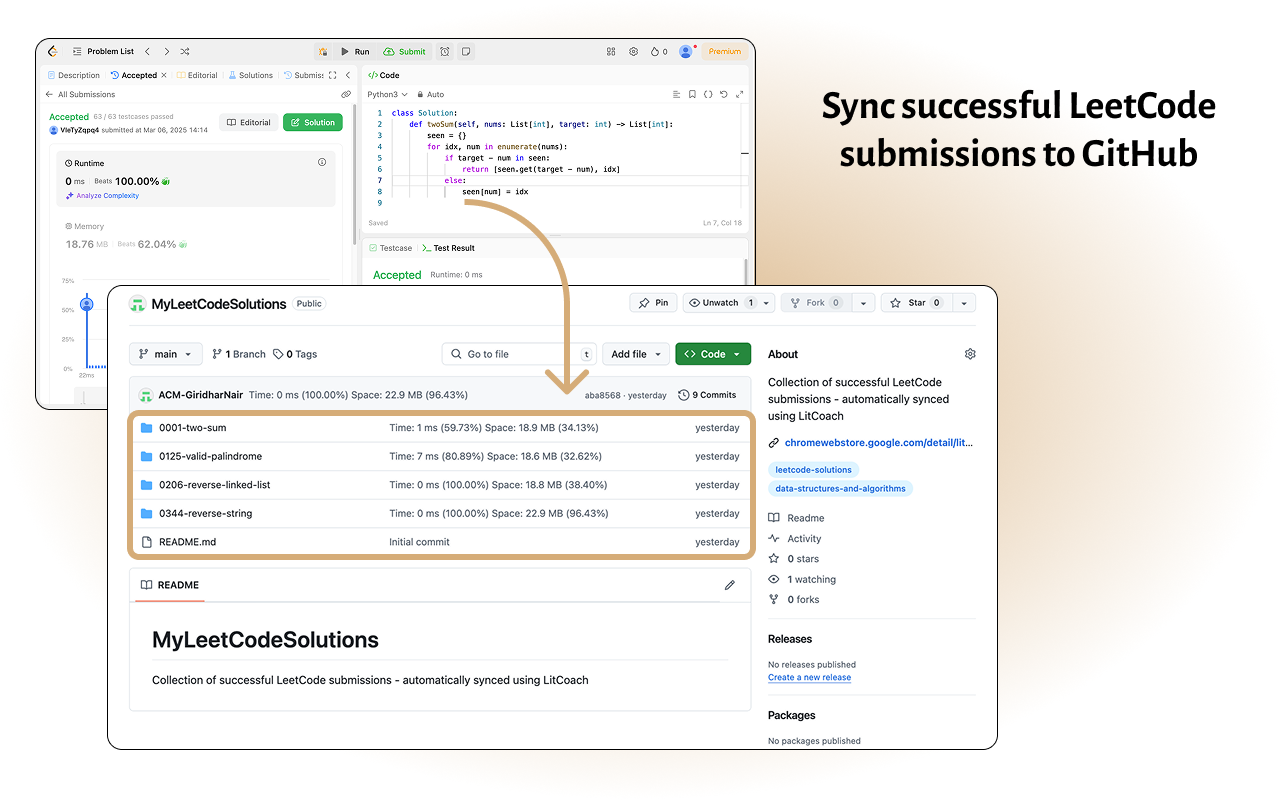Copy submission link icon

coord(346,94)
